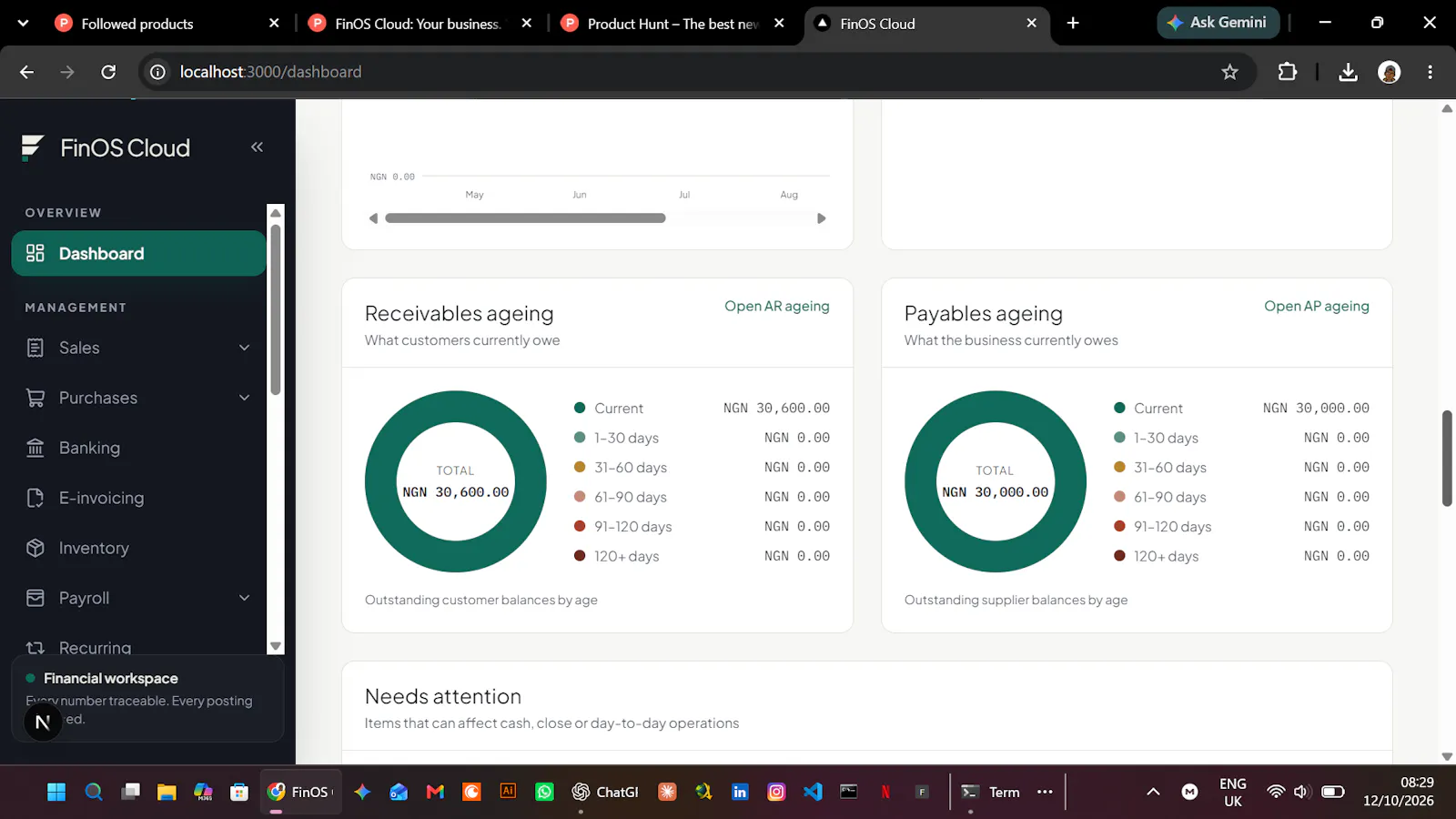Open the tab search dropdown
This screenshot has width=1456, height=819.
click(x=23, y=24)
